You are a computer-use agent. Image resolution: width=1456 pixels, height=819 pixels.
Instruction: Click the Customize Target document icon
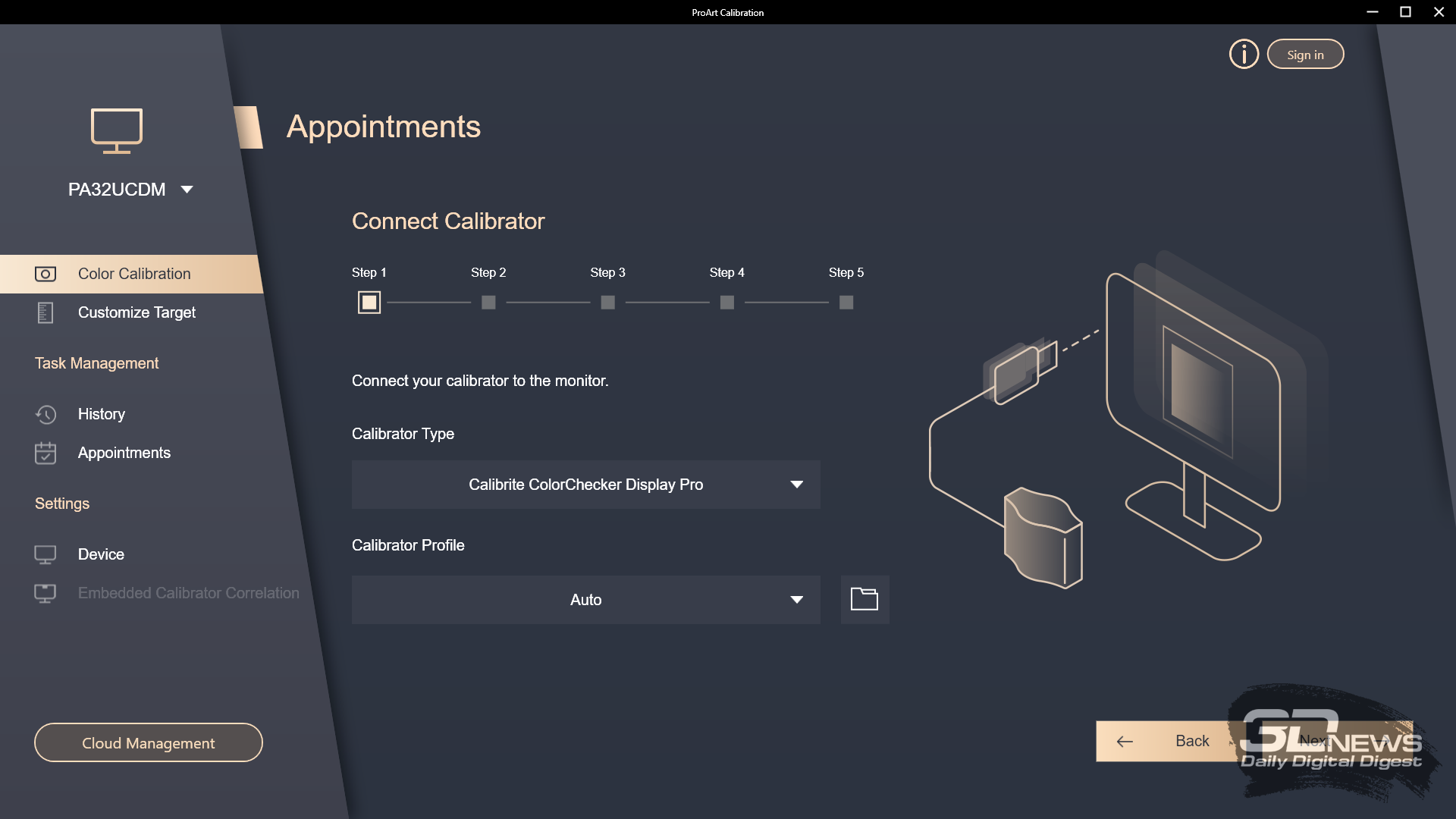click(45, 312)
